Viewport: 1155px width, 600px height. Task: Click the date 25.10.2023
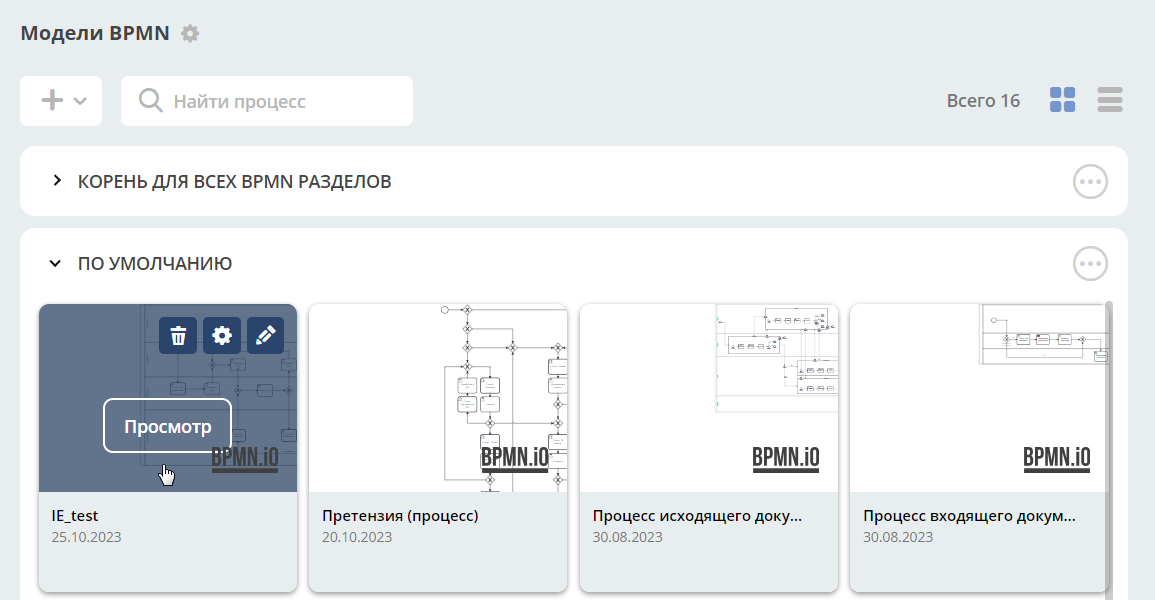click(86, 537)
